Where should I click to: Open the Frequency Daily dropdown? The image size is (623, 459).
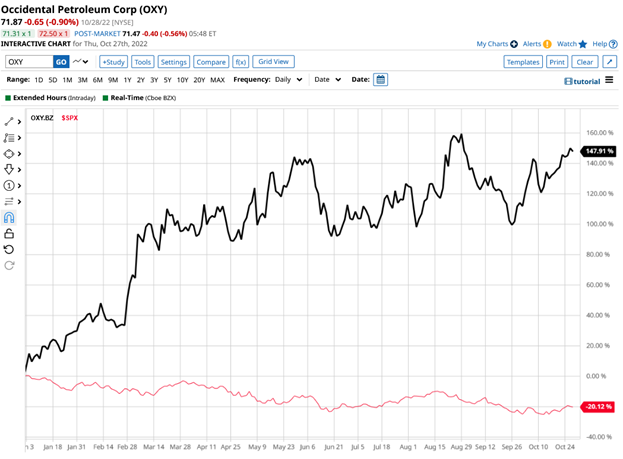(x=283, y=79)
